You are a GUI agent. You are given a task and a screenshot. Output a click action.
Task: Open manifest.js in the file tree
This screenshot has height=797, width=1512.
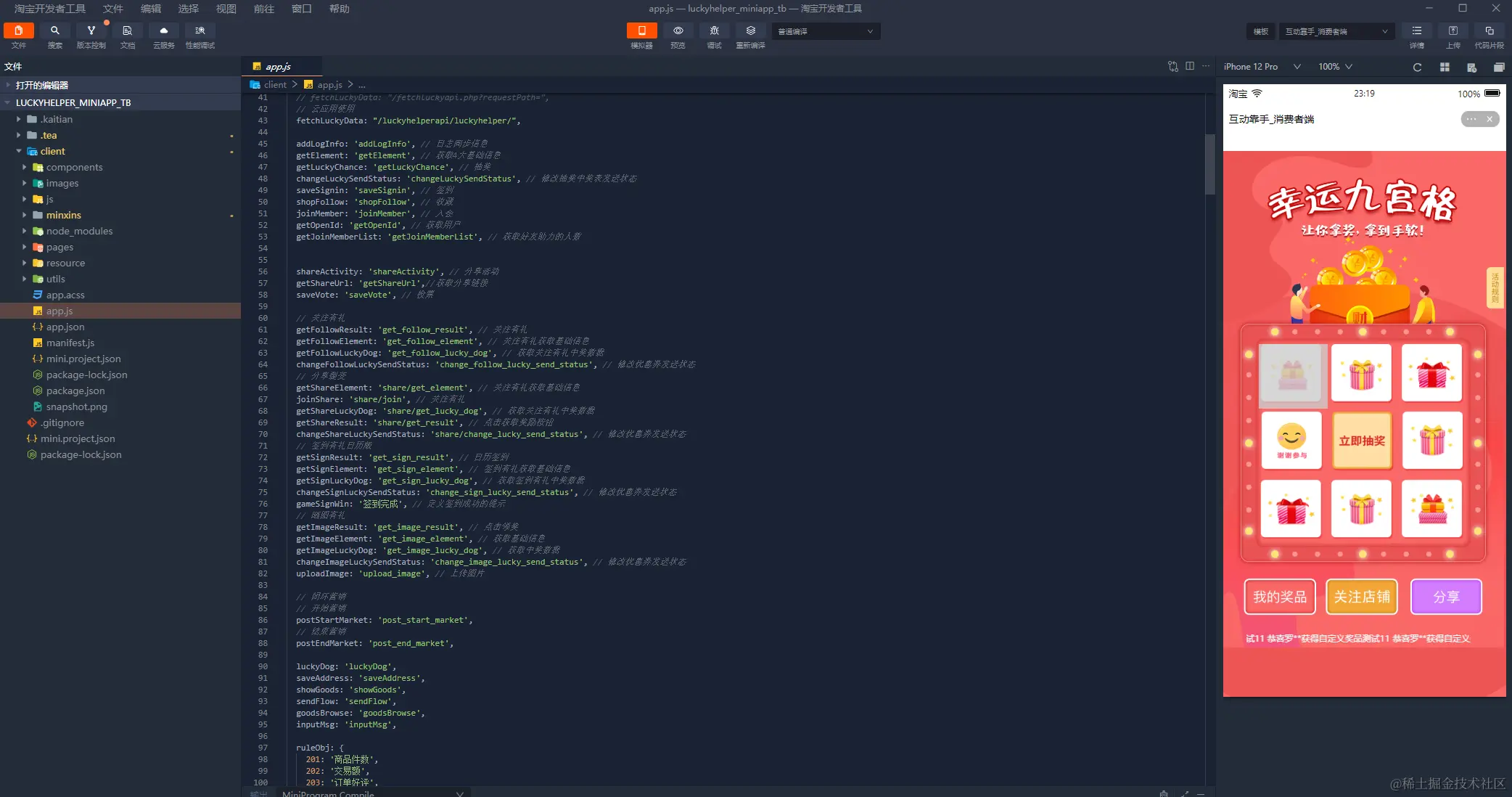click(x=70, y=343)
